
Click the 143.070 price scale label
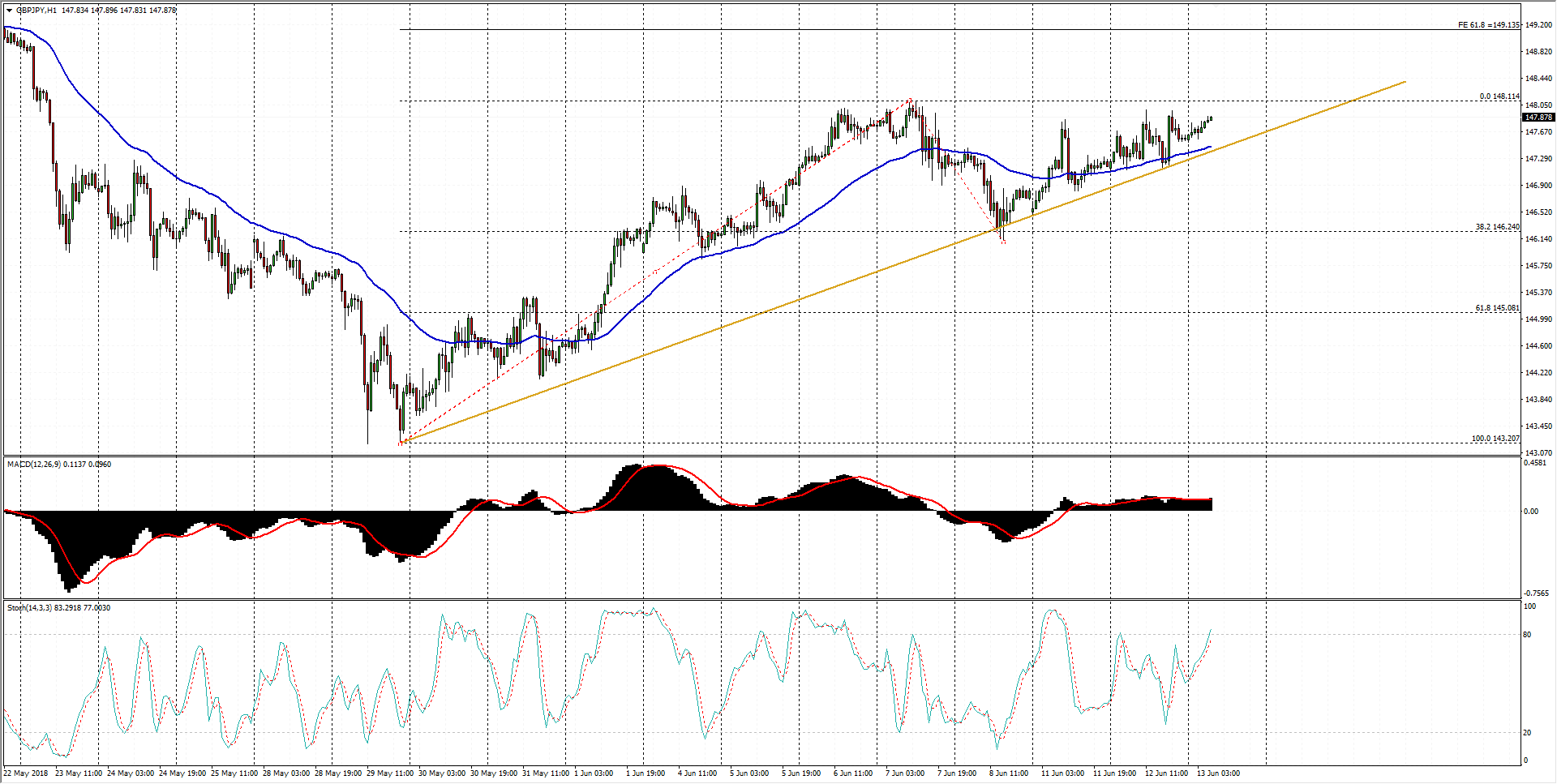[x=1538, y=453]
